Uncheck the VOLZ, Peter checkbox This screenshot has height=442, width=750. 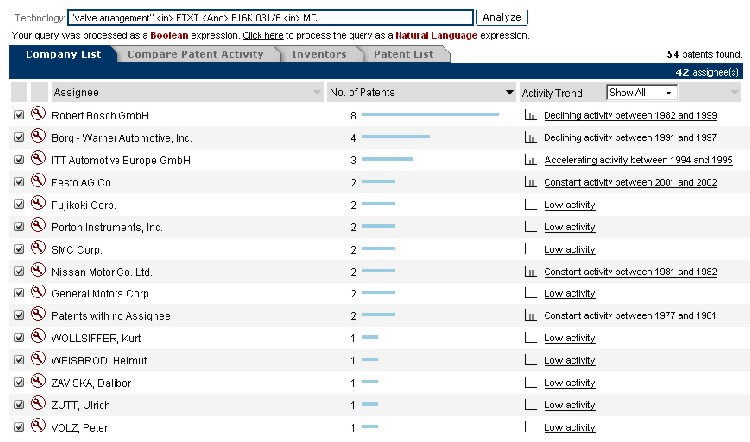19,427
